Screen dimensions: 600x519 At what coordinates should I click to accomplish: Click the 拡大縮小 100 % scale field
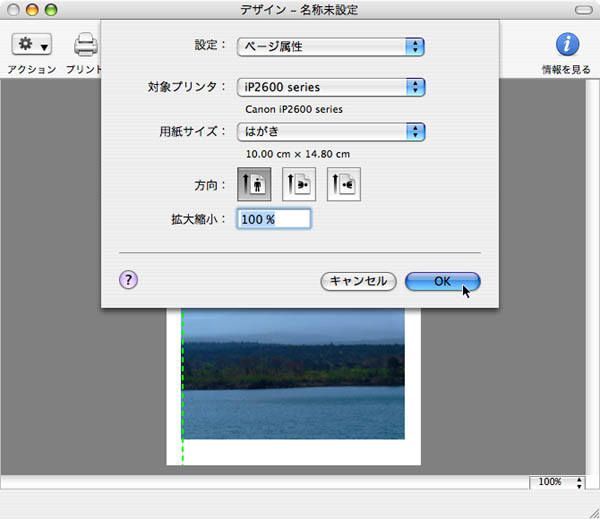click(x=274, y=219)
